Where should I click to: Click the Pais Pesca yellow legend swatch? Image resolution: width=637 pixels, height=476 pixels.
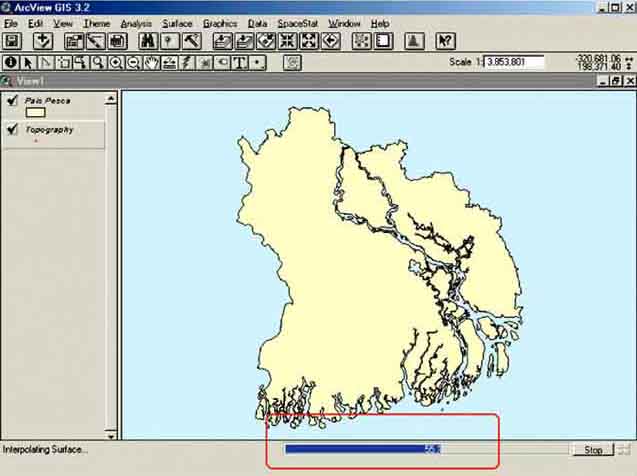[x=35, y=113]
